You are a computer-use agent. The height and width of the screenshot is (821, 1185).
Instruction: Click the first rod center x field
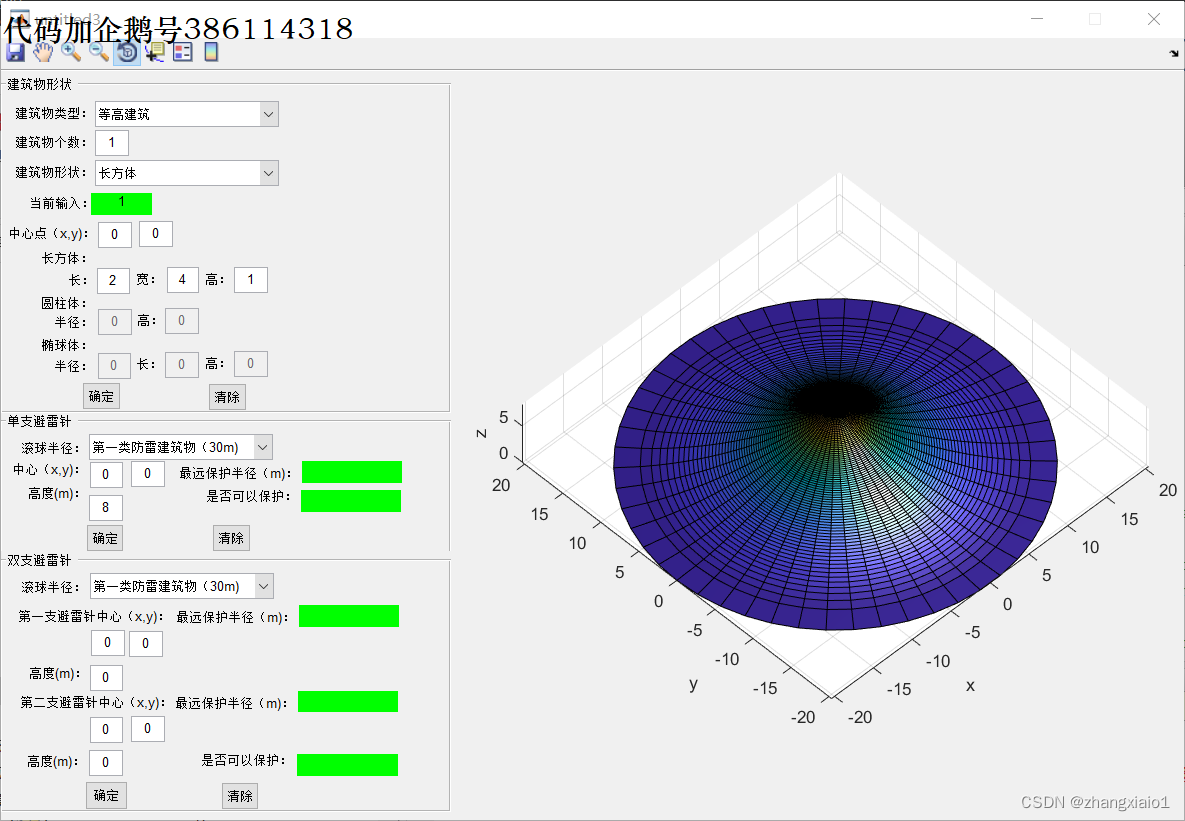(x=108, y=643)
